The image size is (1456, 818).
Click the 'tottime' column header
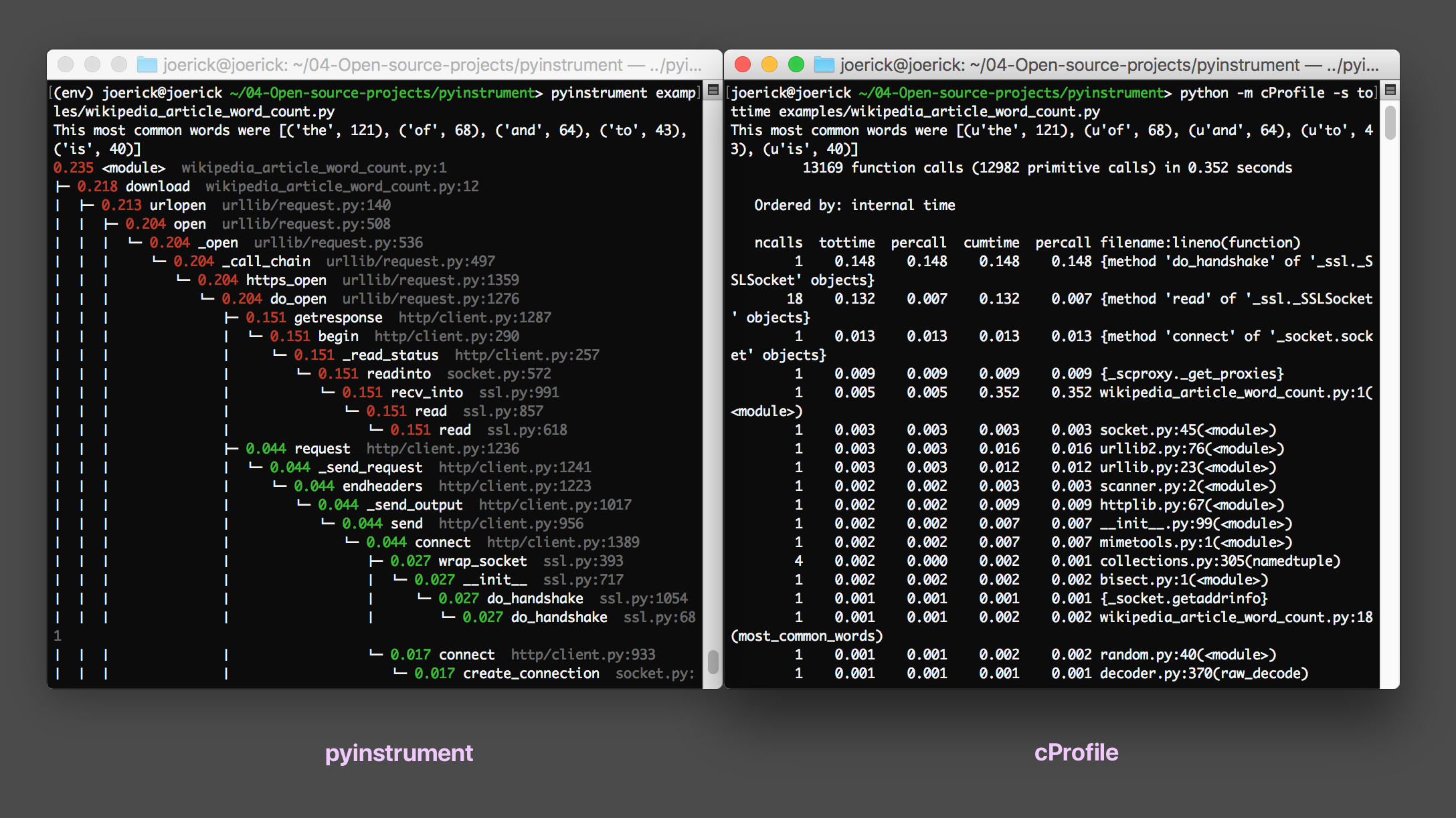pyautogui.click(x=847, y=242)
